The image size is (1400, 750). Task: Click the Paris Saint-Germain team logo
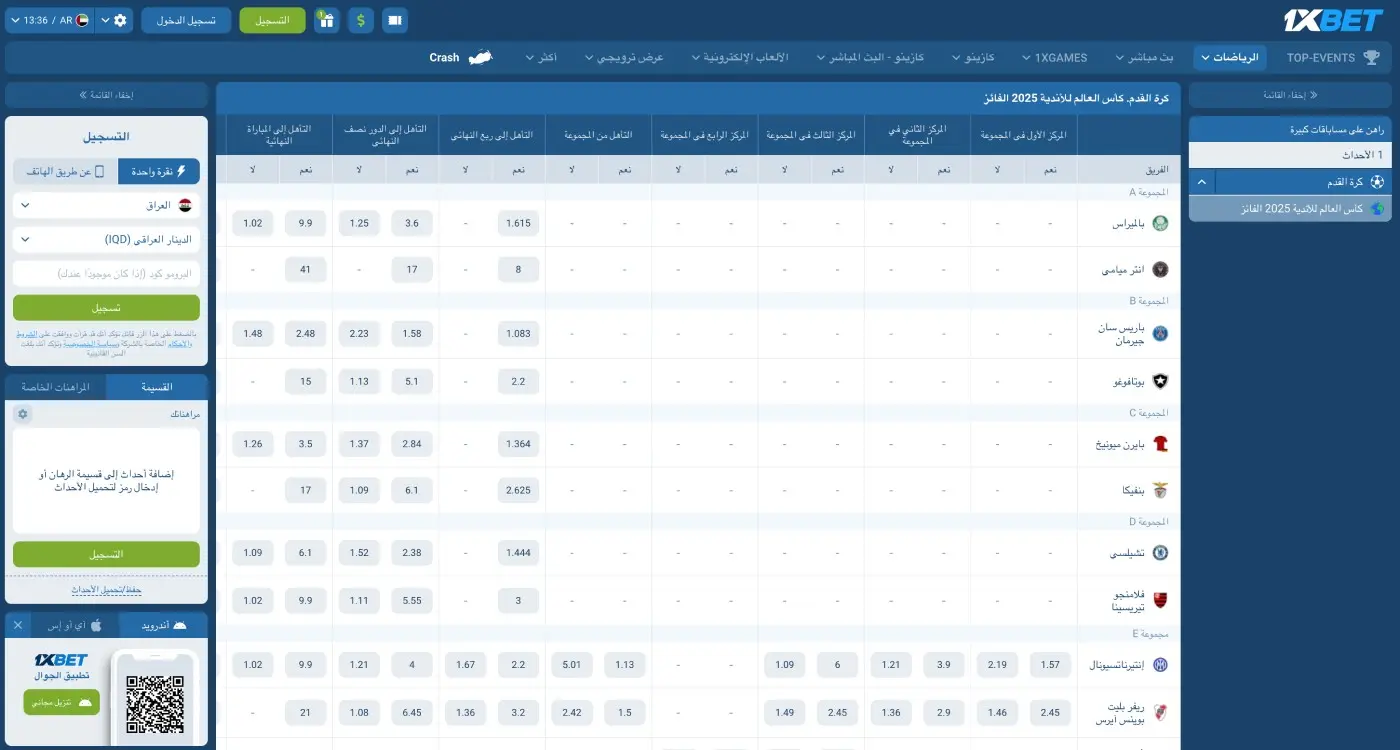[x=1160, y=333]
